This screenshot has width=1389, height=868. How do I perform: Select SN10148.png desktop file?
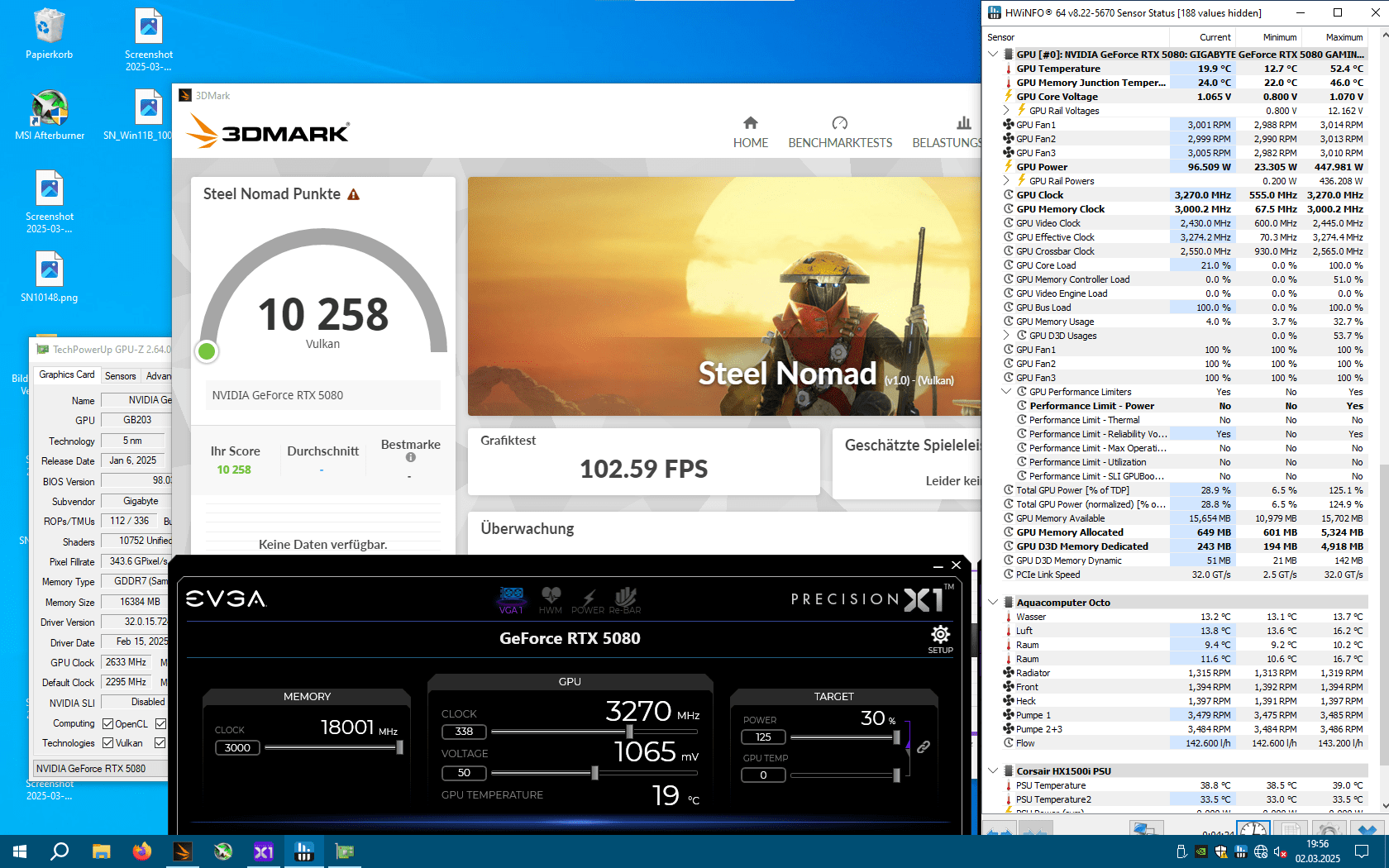(x=50, y=277)
